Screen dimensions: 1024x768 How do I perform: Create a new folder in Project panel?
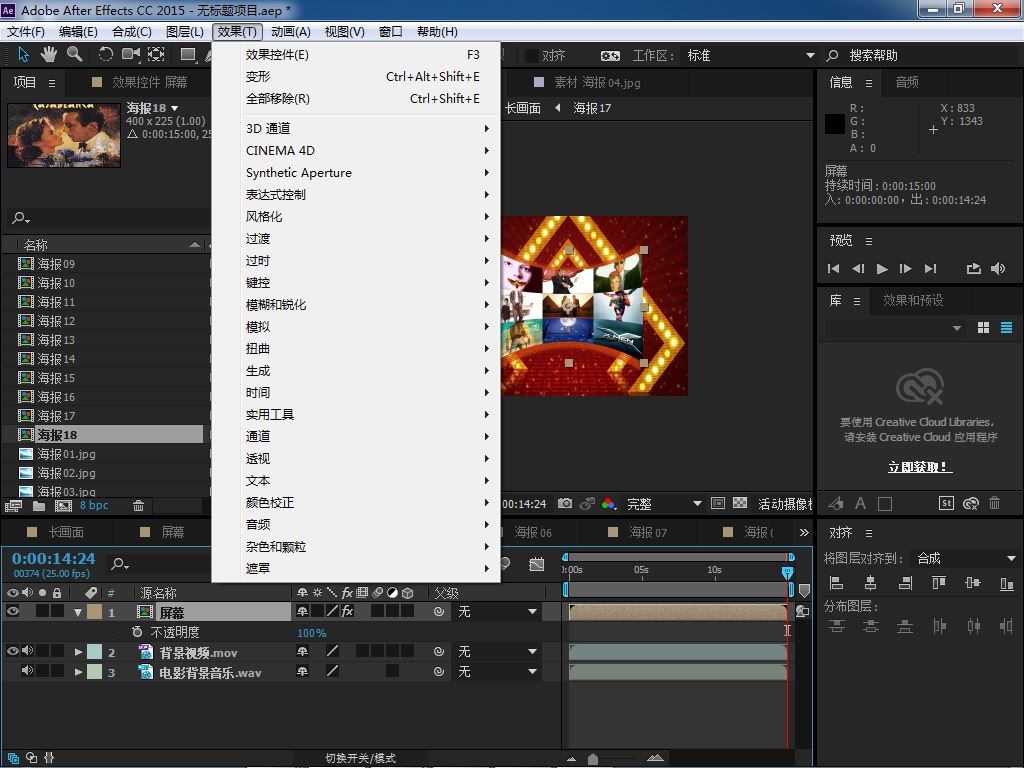[x=39, y=505]
